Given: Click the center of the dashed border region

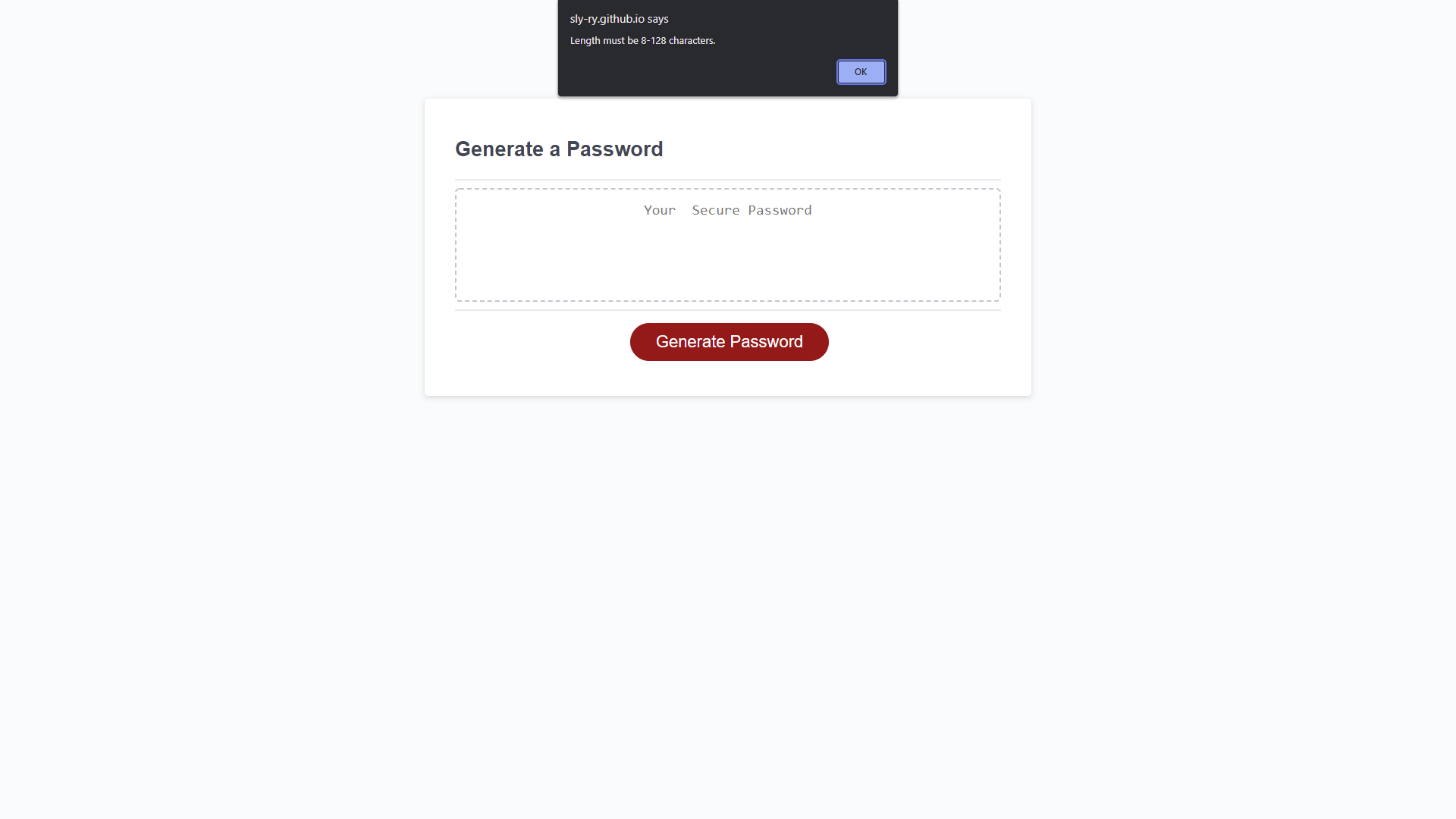Looking at the screenshot, I should coord(727,244).
